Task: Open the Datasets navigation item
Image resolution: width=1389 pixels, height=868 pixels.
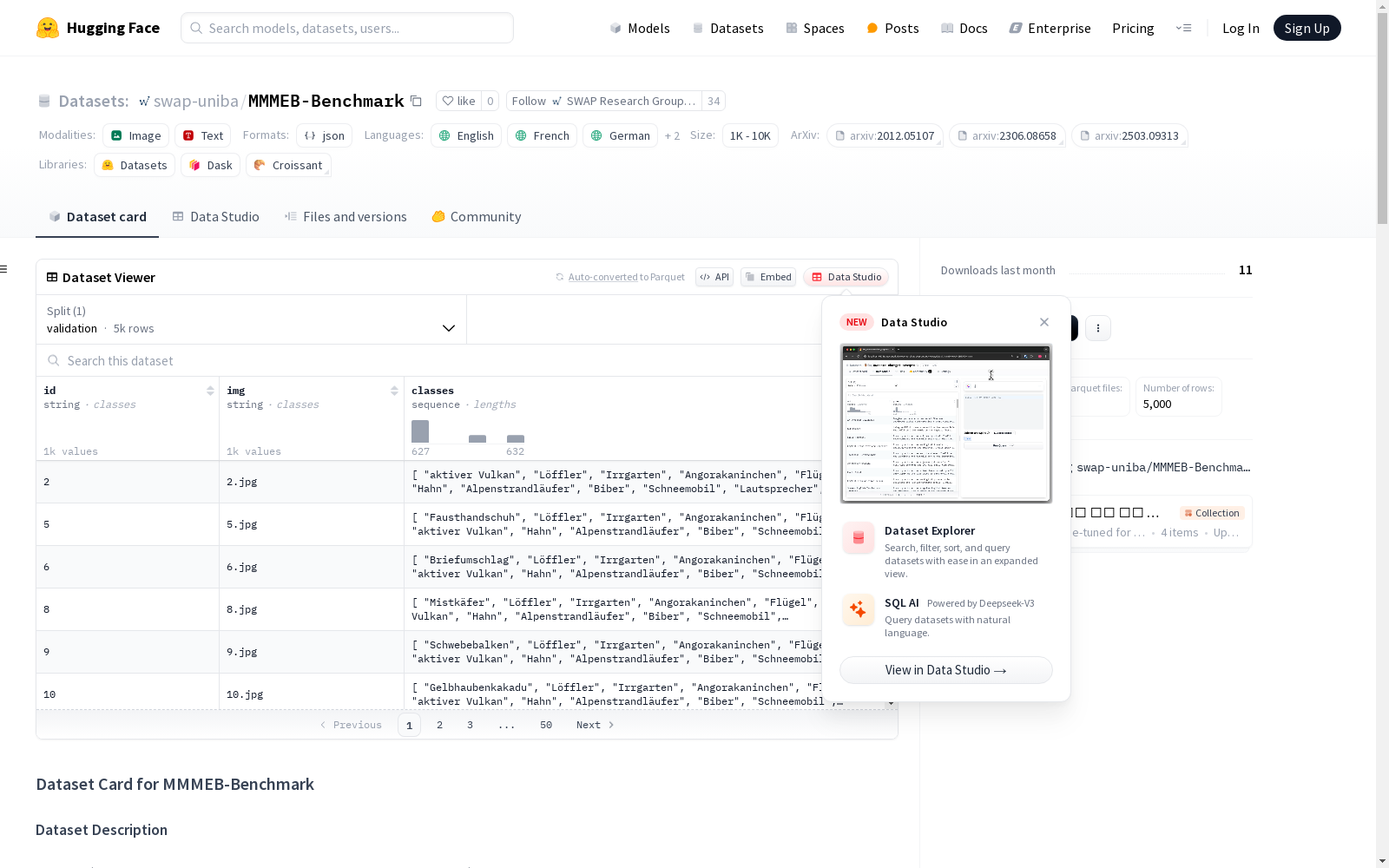Action: click(727, 28)
